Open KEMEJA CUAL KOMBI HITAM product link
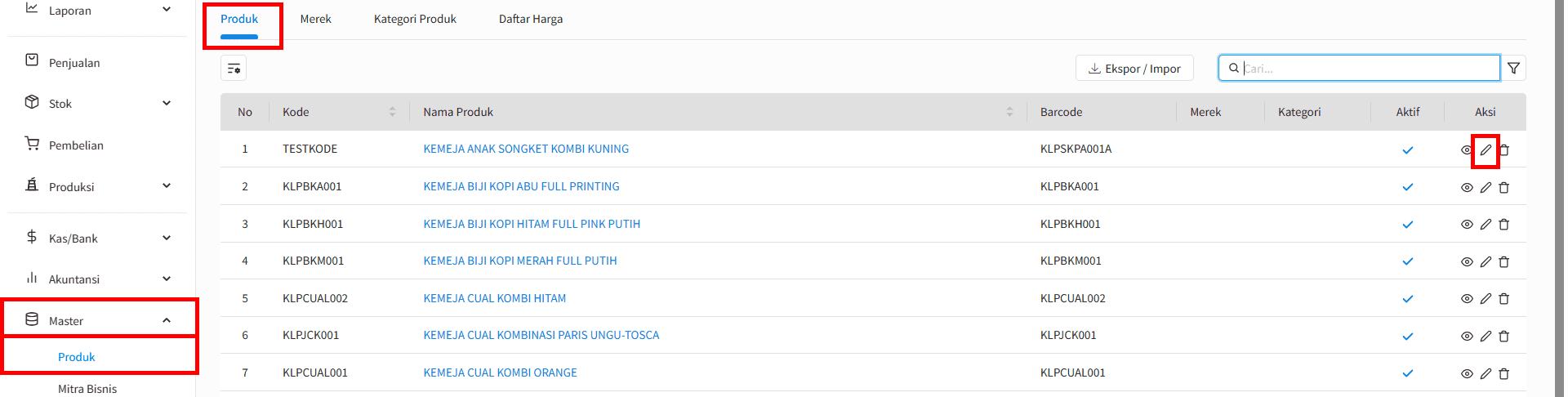This screenshot has height=397, width=1568. click(x=495, y=298)
